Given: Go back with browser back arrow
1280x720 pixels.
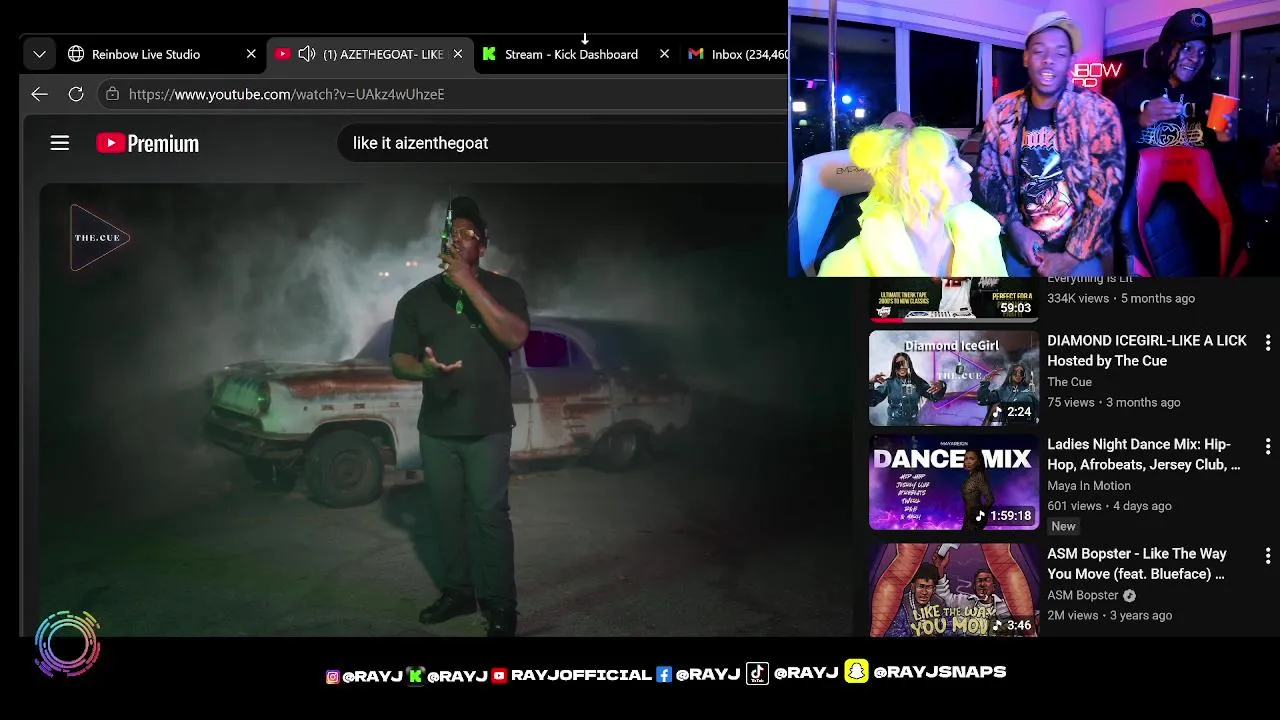Looking at the screenshot, I should 39,94.
